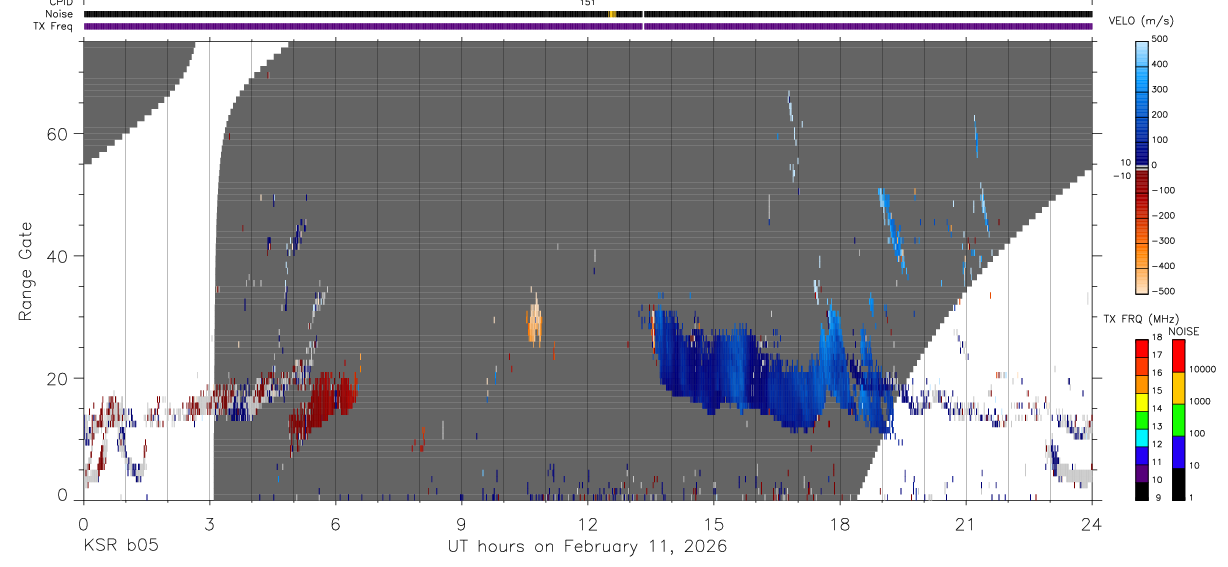Viewport: 1228px width, 567px height.
Task: Click the x-axis tick label '3'
Action: tap(209, 523)
